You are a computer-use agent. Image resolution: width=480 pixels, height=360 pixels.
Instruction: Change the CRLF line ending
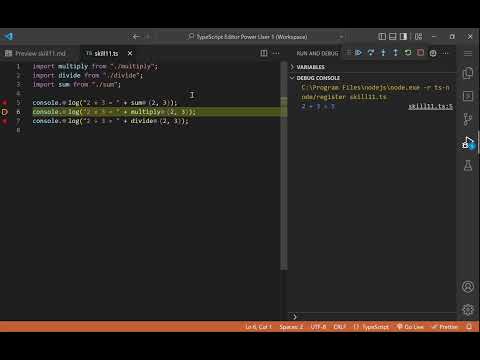[339, 327]
